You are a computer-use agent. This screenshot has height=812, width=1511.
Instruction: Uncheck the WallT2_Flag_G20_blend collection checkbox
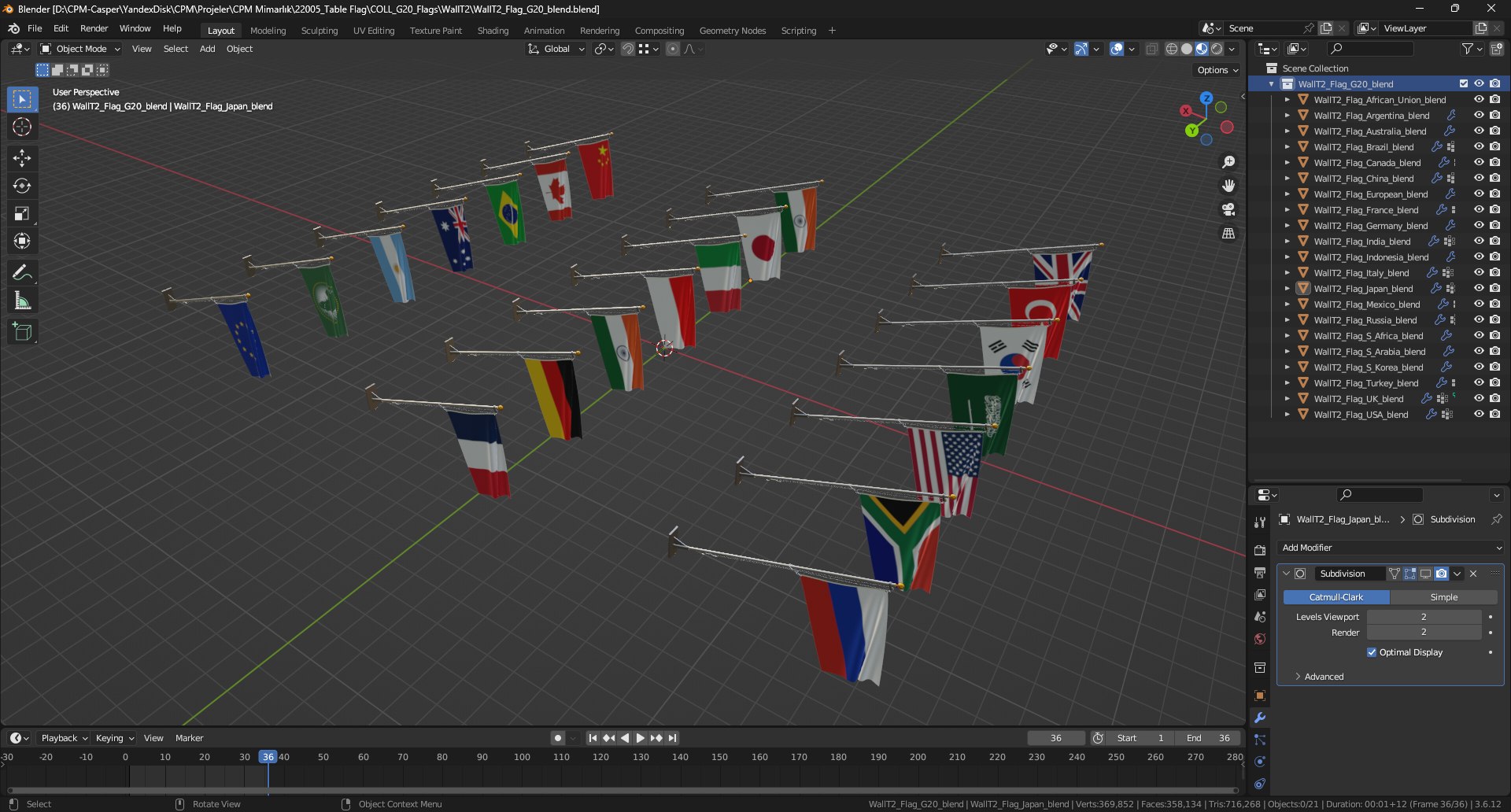1463,84
